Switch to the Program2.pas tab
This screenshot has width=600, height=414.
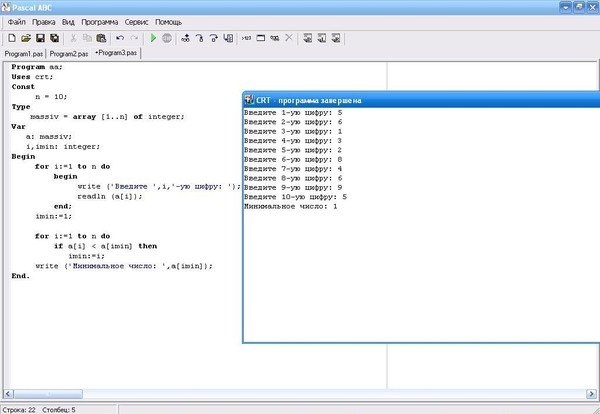click(69, 54)
